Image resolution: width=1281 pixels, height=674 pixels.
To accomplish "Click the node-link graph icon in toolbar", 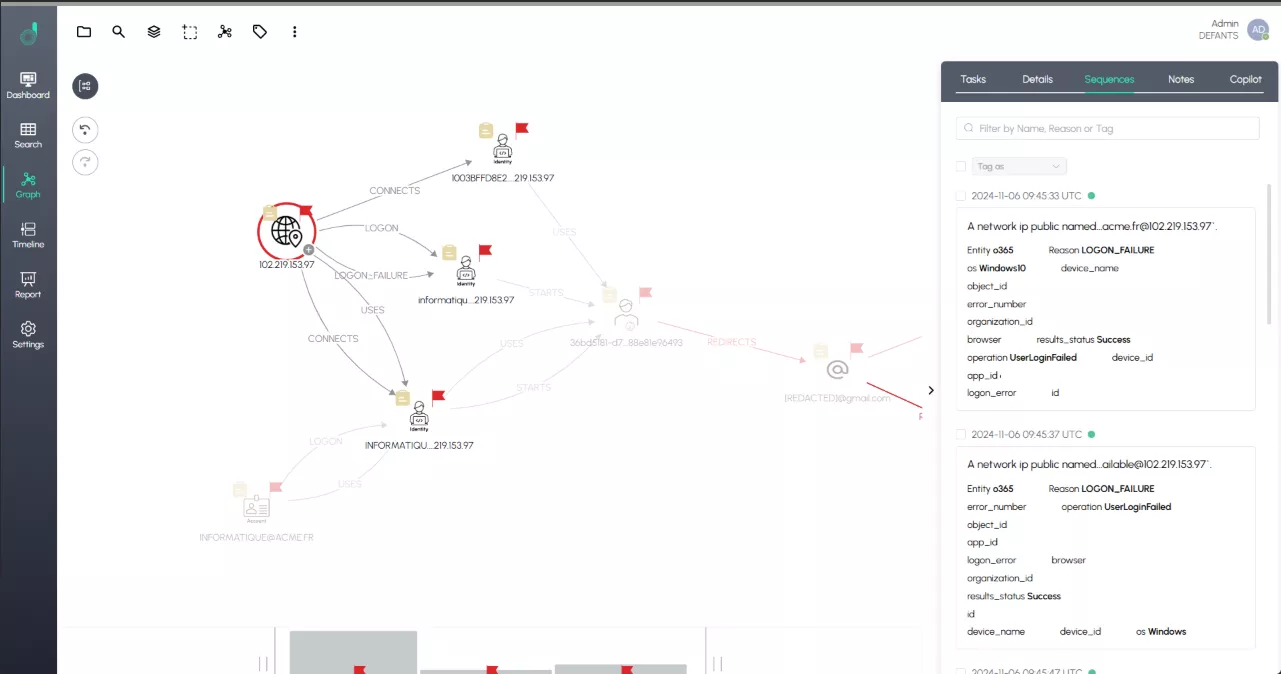I will tap(225, 32).
